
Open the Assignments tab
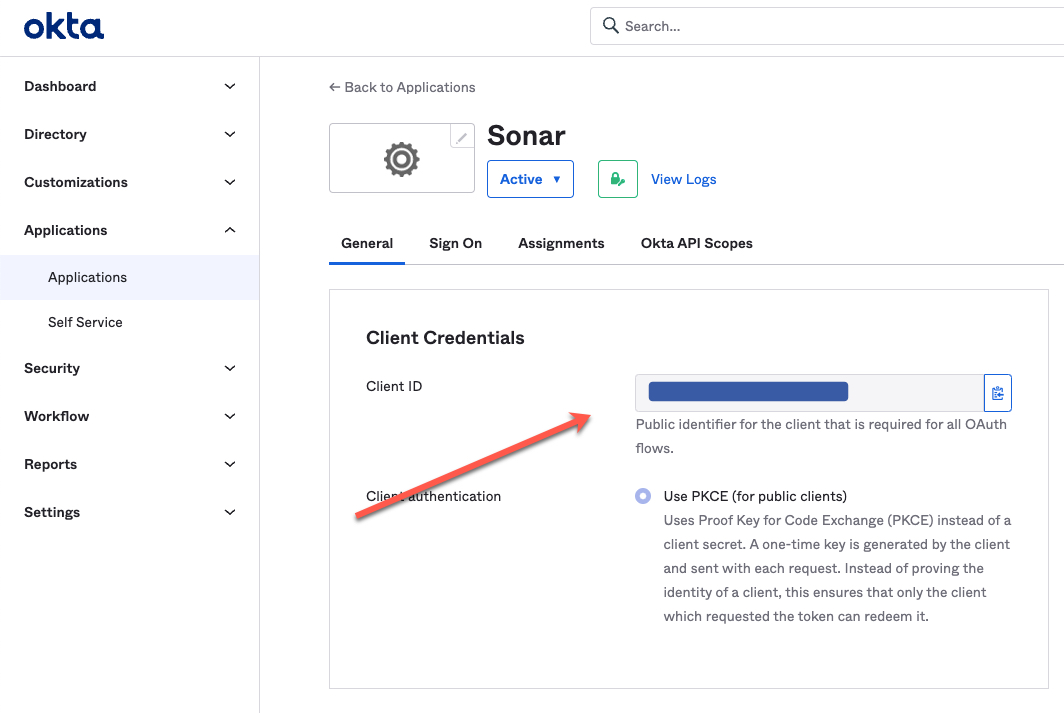click(x=561, y=244)
